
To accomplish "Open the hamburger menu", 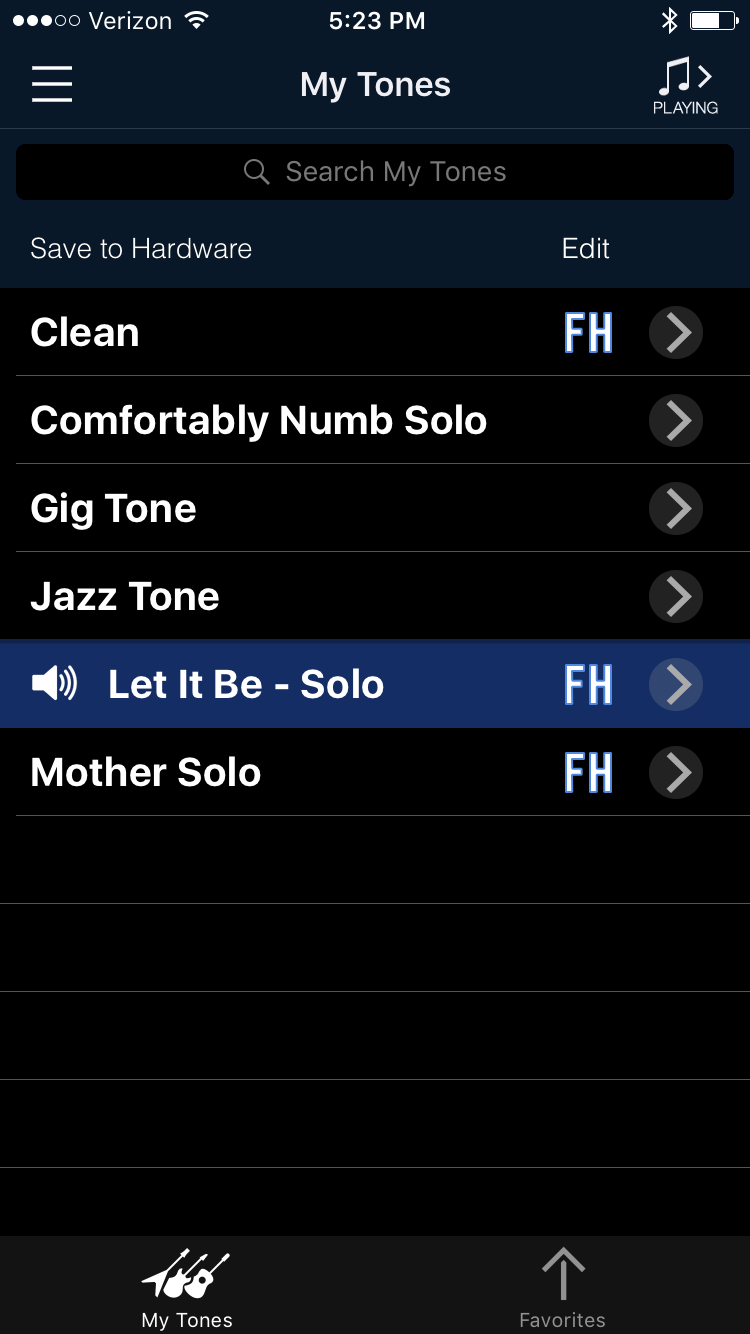I will point(52,84).
